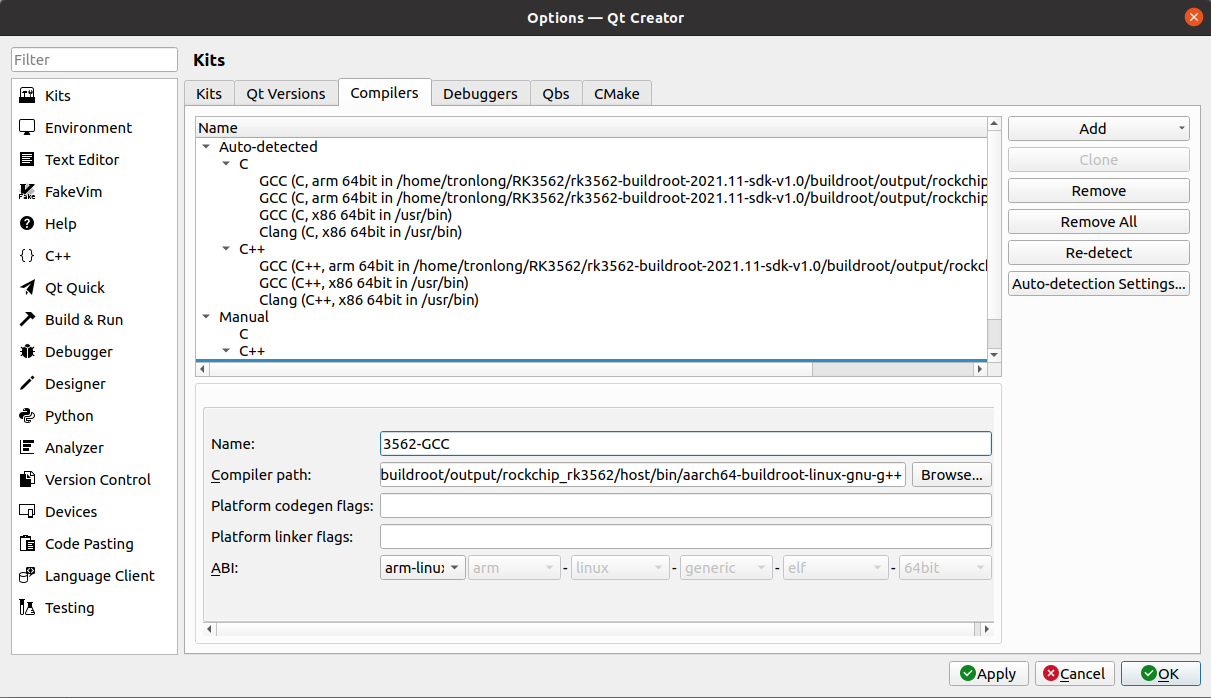Open the Testing settings category
1211x698 pixels.
coord(94,608)
